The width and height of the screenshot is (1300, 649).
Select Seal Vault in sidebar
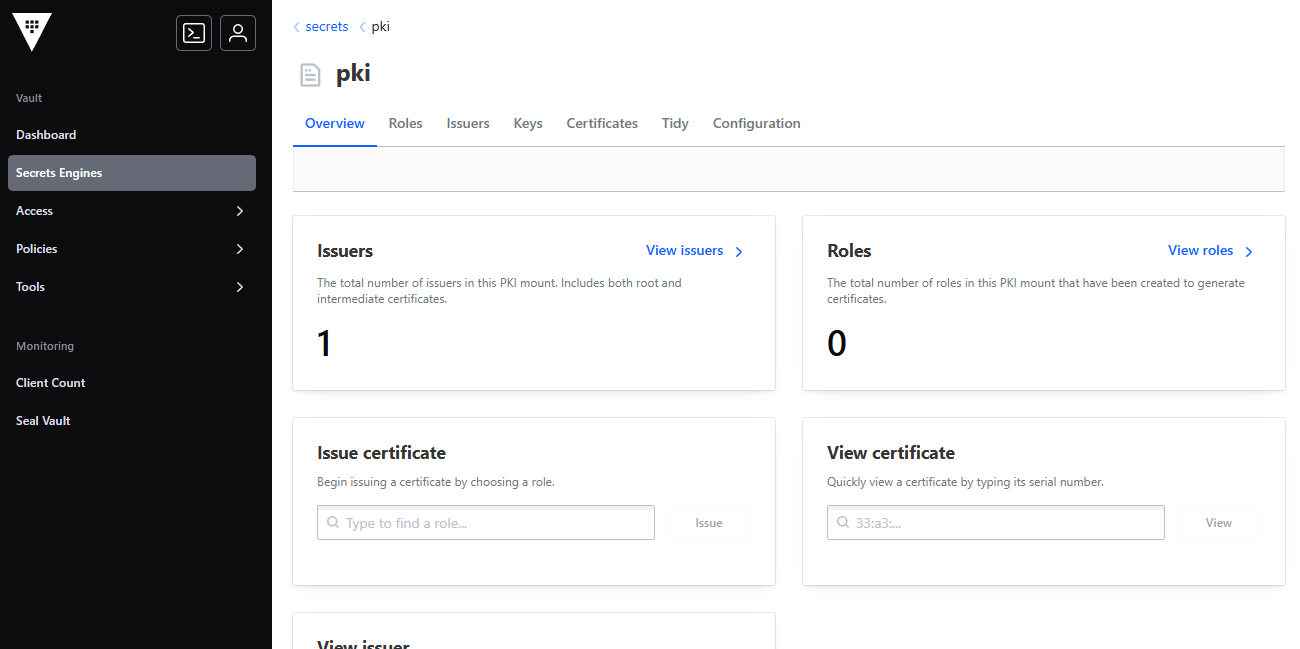point(132,421)
